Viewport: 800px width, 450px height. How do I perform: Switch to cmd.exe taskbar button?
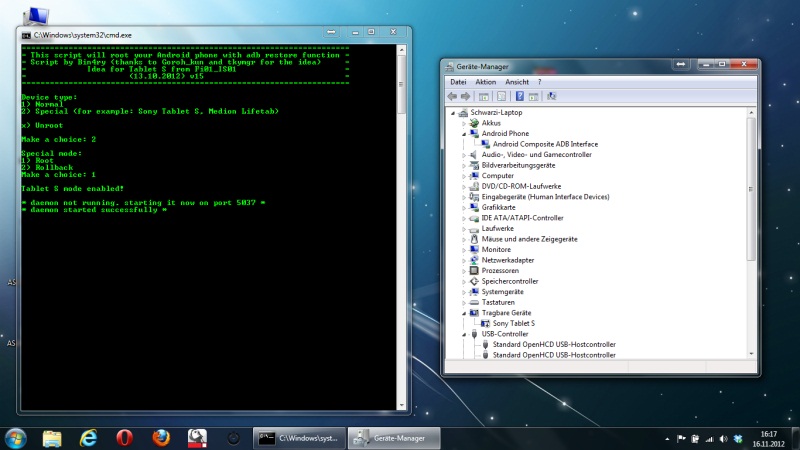point(299,439)
